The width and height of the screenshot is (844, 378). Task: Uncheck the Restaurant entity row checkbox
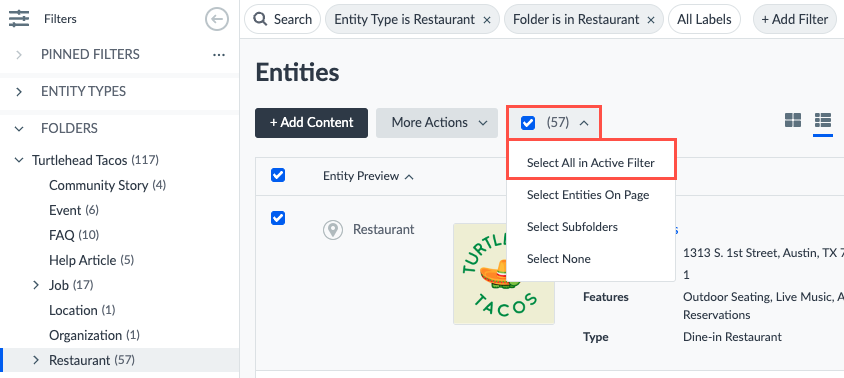coord(278,218)
